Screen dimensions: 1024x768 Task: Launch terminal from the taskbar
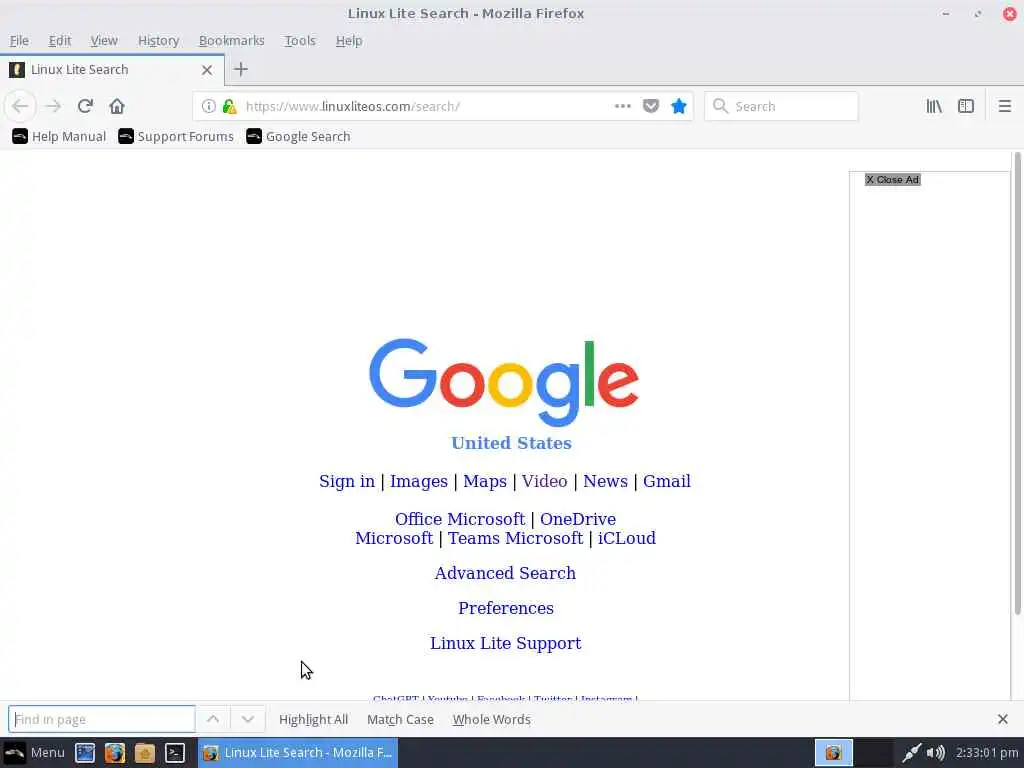coord(174,752)
